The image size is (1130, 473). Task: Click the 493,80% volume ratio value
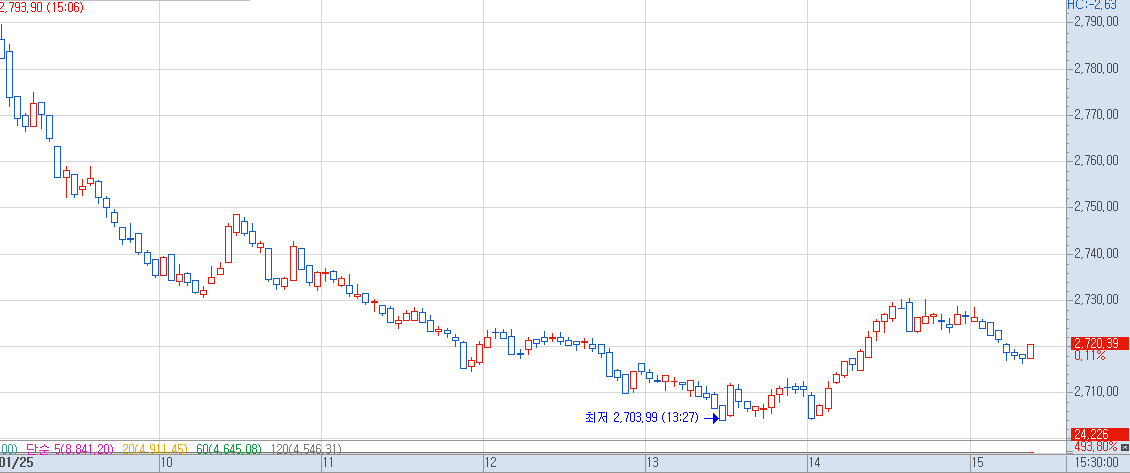pyautogui.click(x=1096, y=448)
